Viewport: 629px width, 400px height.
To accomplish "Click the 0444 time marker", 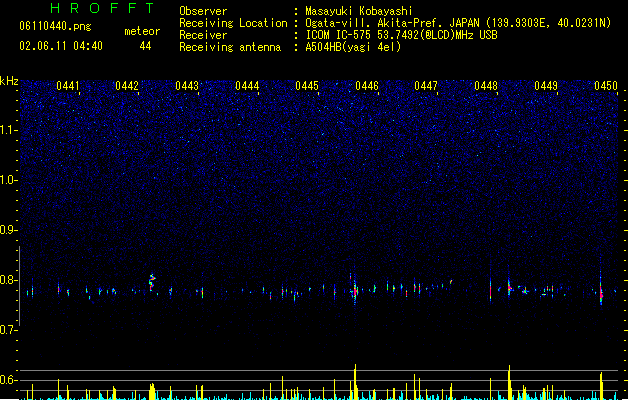I will pos(247,86).
